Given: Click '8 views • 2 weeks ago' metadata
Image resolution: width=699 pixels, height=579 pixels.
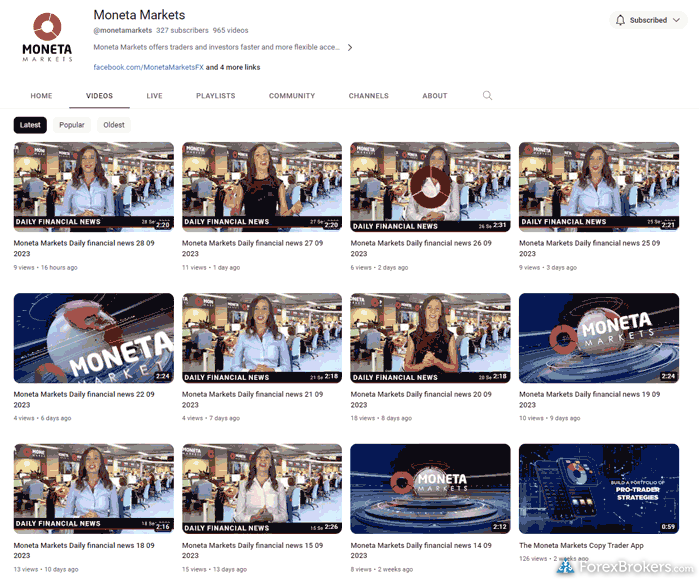Looking at the screenshot, I should point(382,569).
